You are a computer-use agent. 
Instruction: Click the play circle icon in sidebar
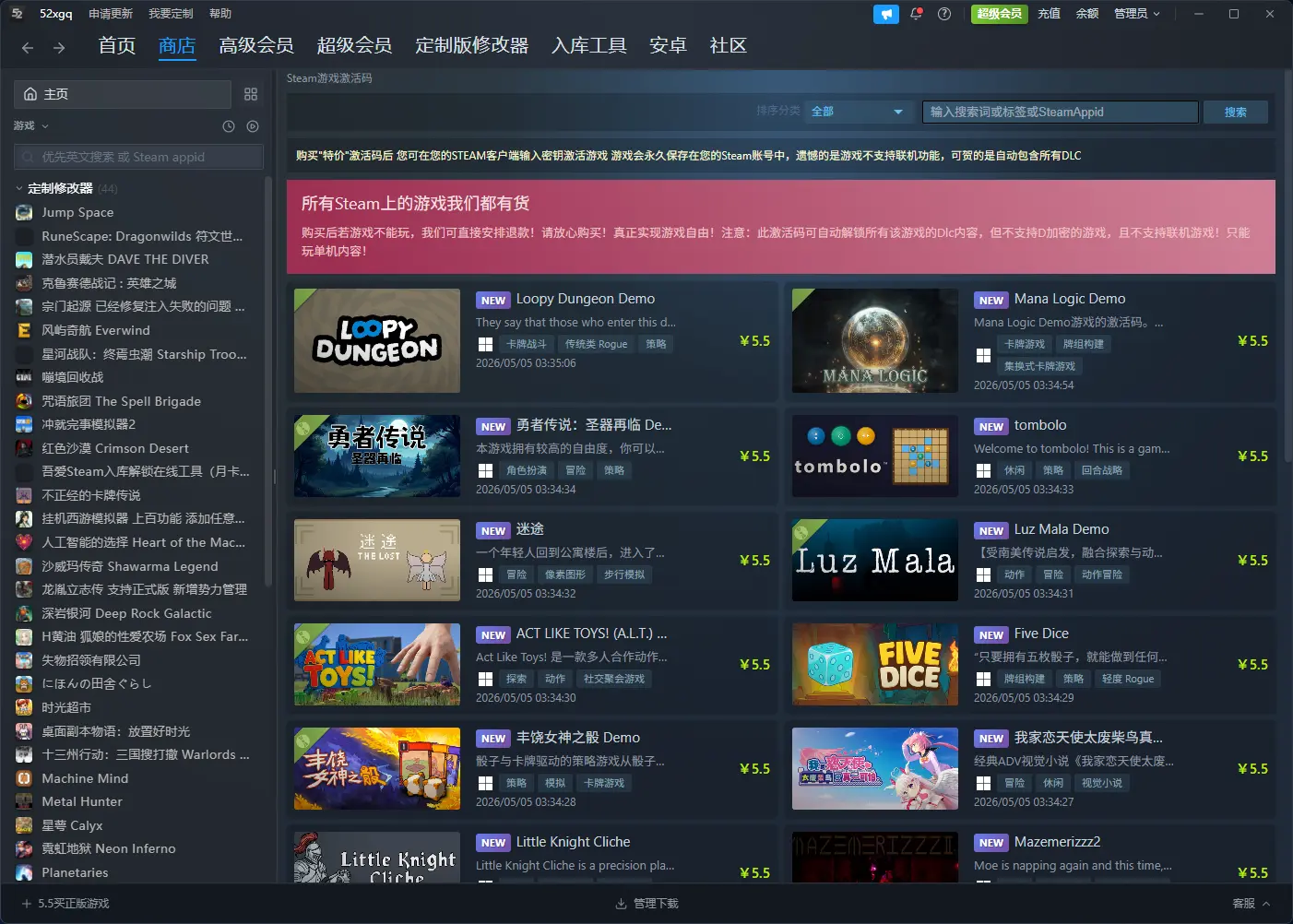point(253,126)
